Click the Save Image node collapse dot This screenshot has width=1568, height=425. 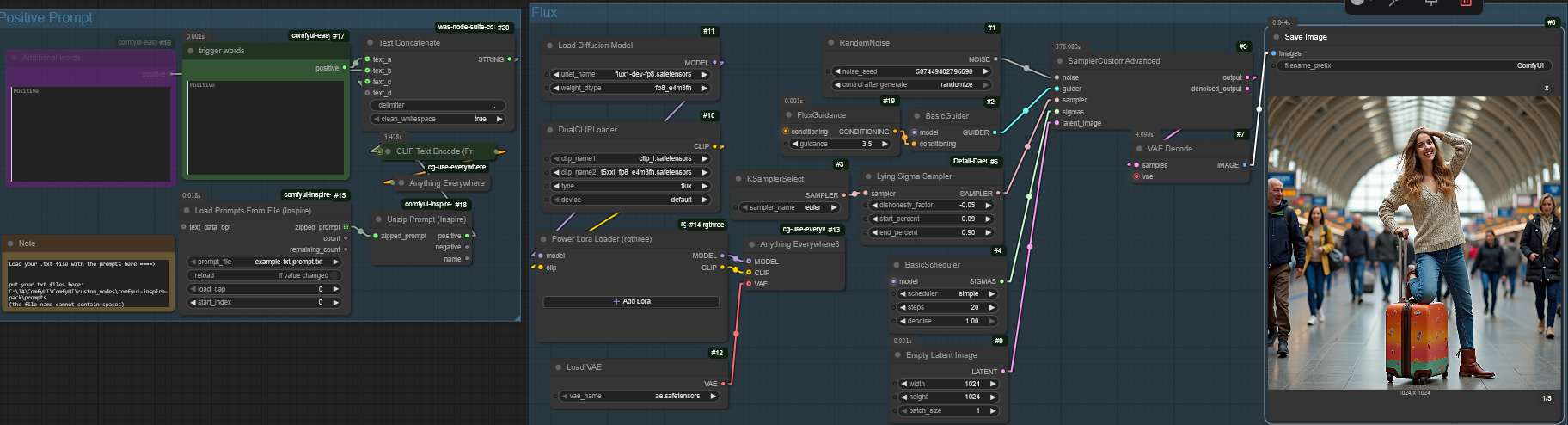point(1276,37)
